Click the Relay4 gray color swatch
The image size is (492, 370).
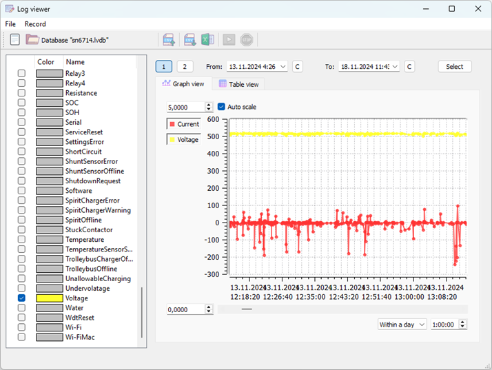49,83
